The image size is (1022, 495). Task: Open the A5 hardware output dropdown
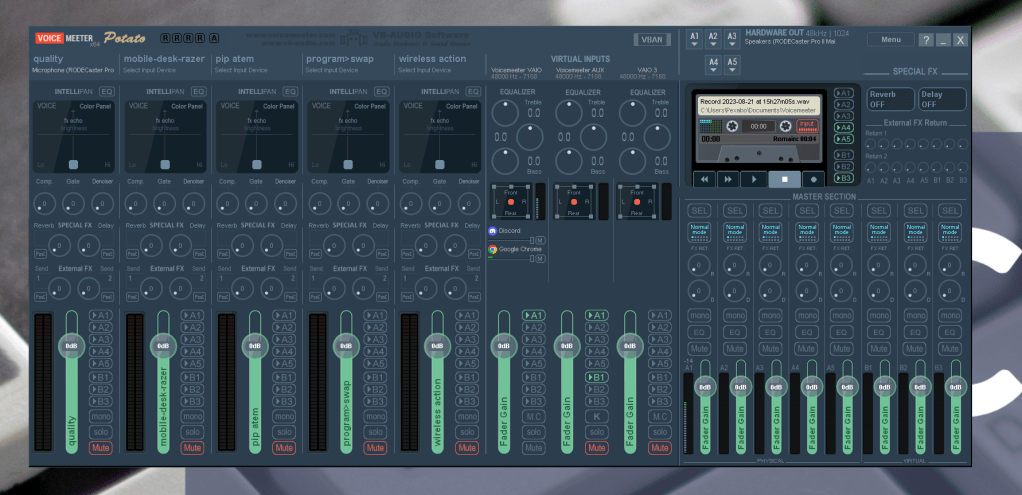pos(732,65)
